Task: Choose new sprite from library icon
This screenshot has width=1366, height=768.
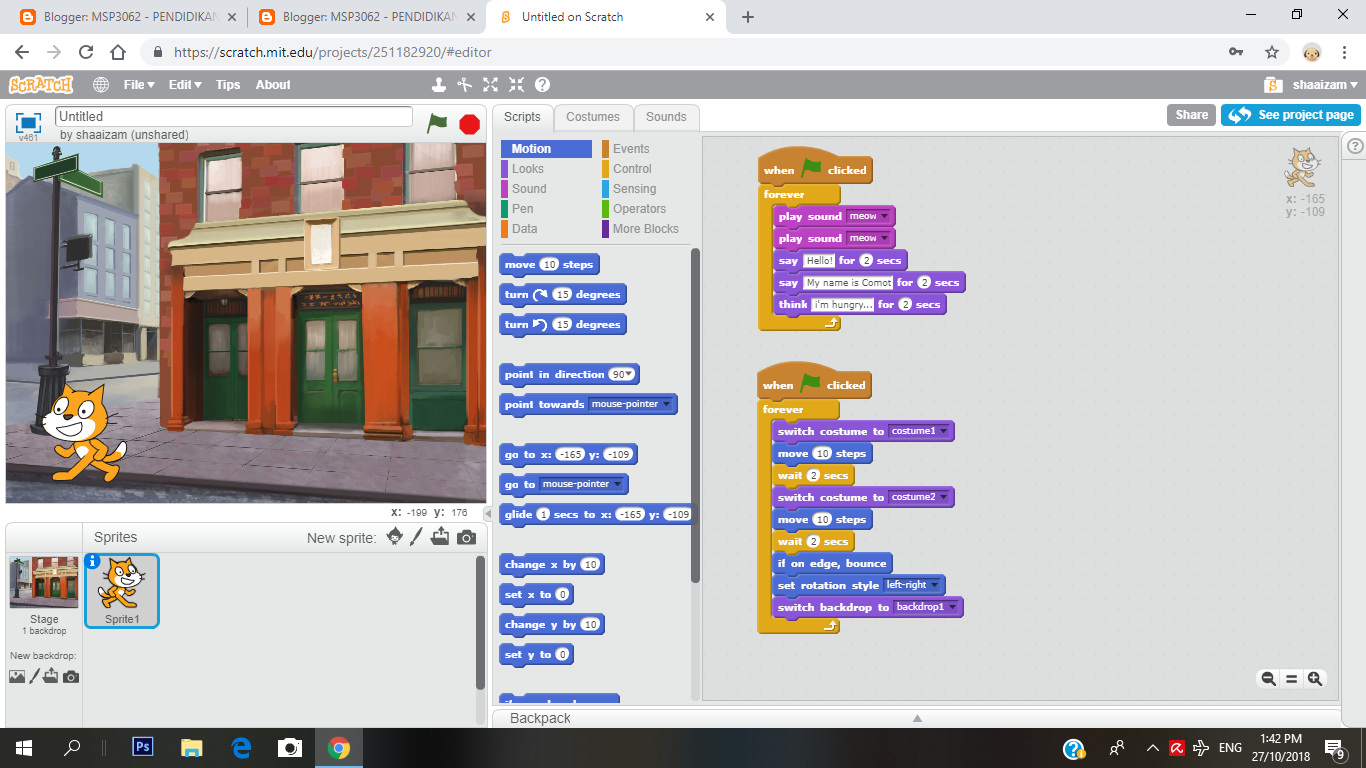Action: [395, 537]
